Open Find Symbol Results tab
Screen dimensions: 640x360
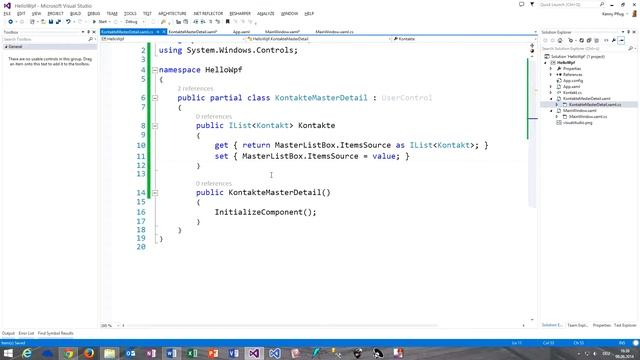pyautogui.click(x=56, y=333)
